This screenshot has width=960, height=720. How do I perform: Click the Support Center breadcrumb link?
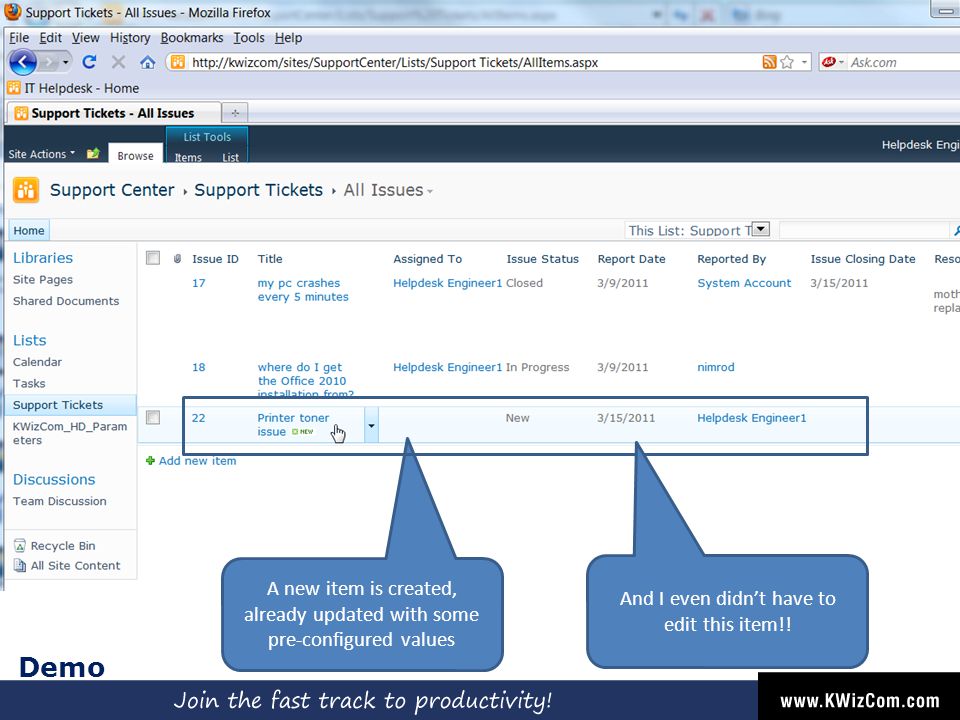(x=112, y=190)
